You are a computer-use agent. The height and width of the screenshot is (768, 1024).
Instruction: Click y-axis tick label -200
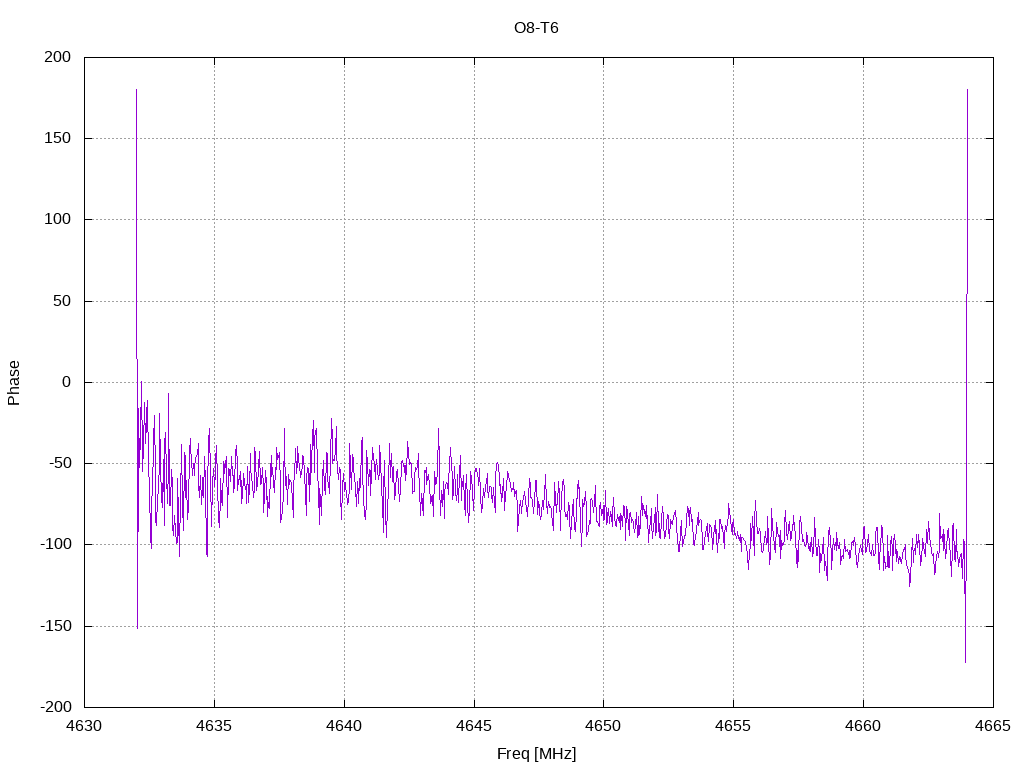click(56, 707)
